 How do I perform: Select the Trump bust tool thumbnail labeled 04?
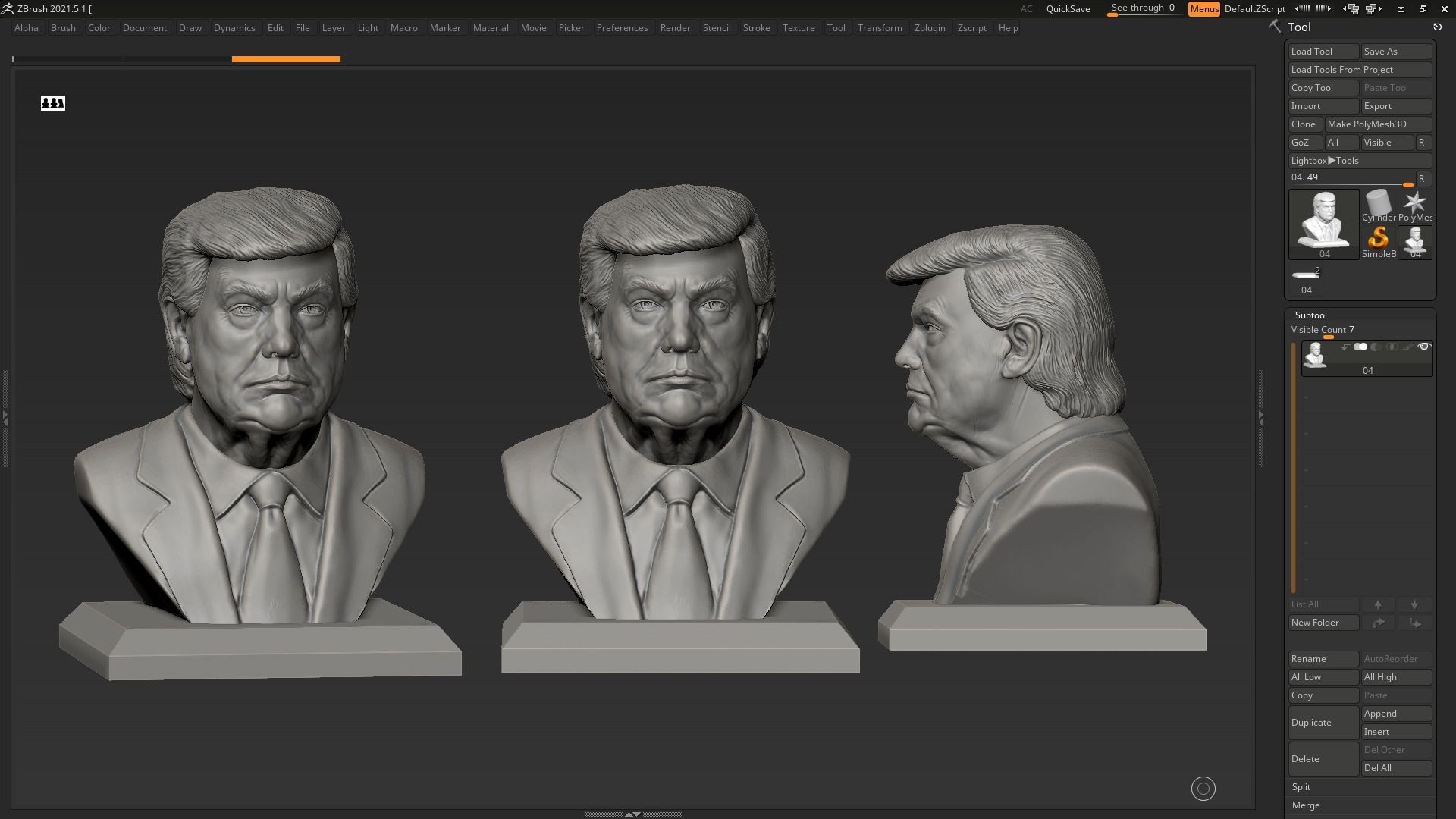(1323, 222)
